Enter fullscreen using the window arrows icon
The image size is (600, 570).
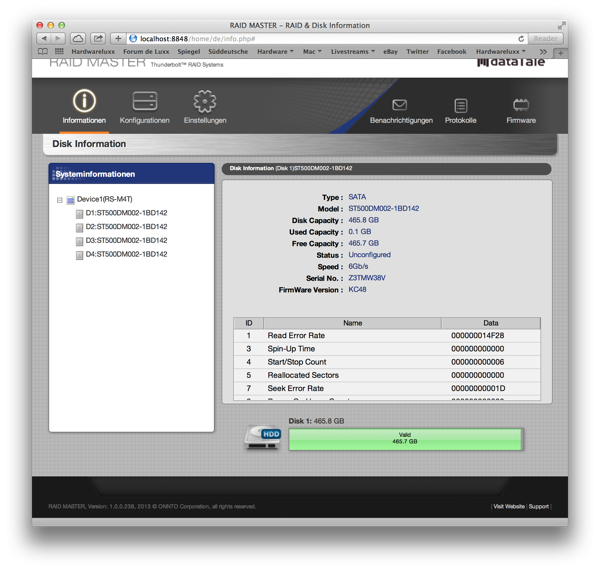(561, 26)
